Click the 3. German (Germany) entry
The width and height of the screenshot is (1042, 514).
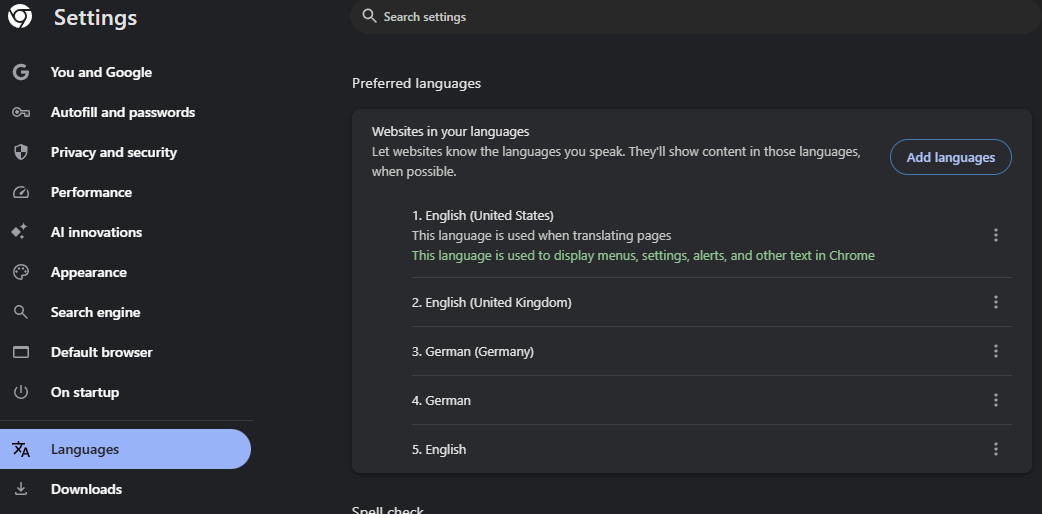[x=472, y=351]
